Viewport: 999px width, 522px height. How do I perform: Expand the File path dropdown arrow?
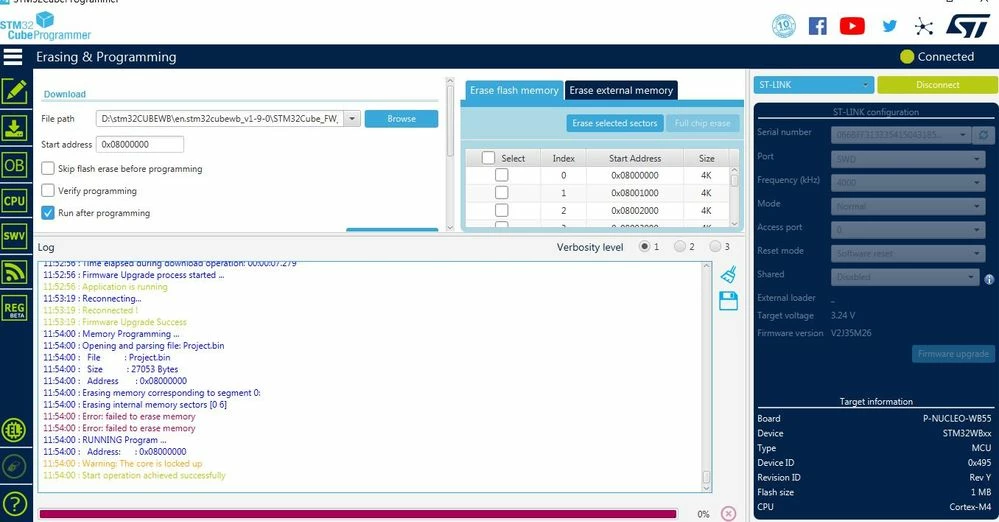(352, 119)
